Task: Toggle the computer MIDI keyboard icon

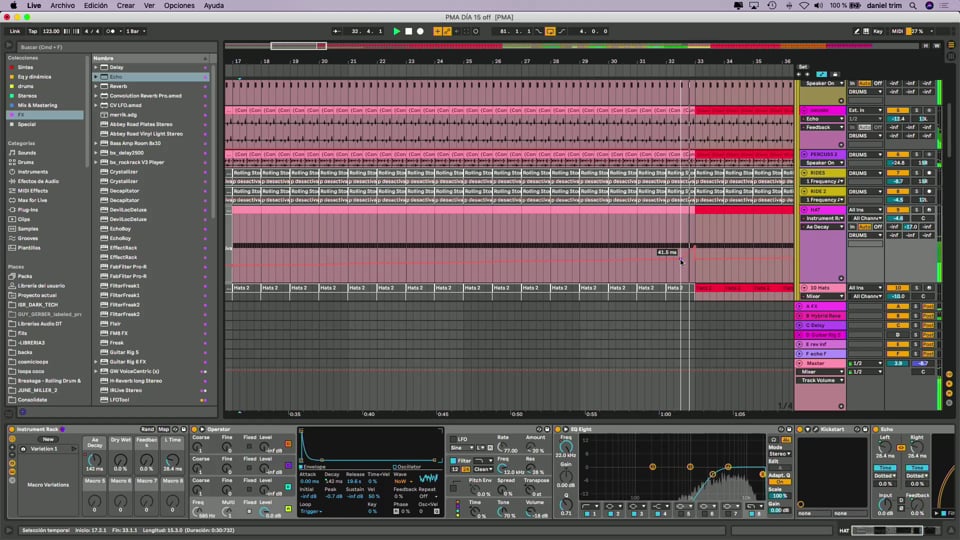Action: [866, 31]
